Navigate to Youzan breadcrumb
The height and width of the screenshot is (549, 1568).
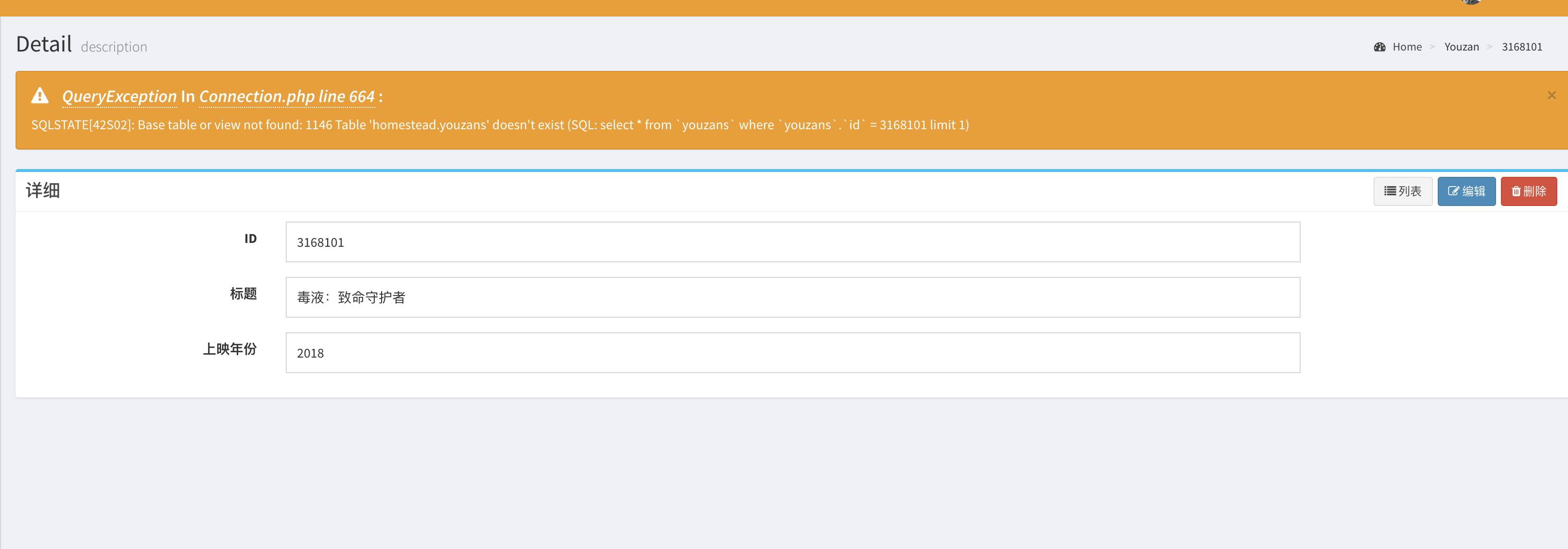pyautogui.click(x=1461, y=47)
